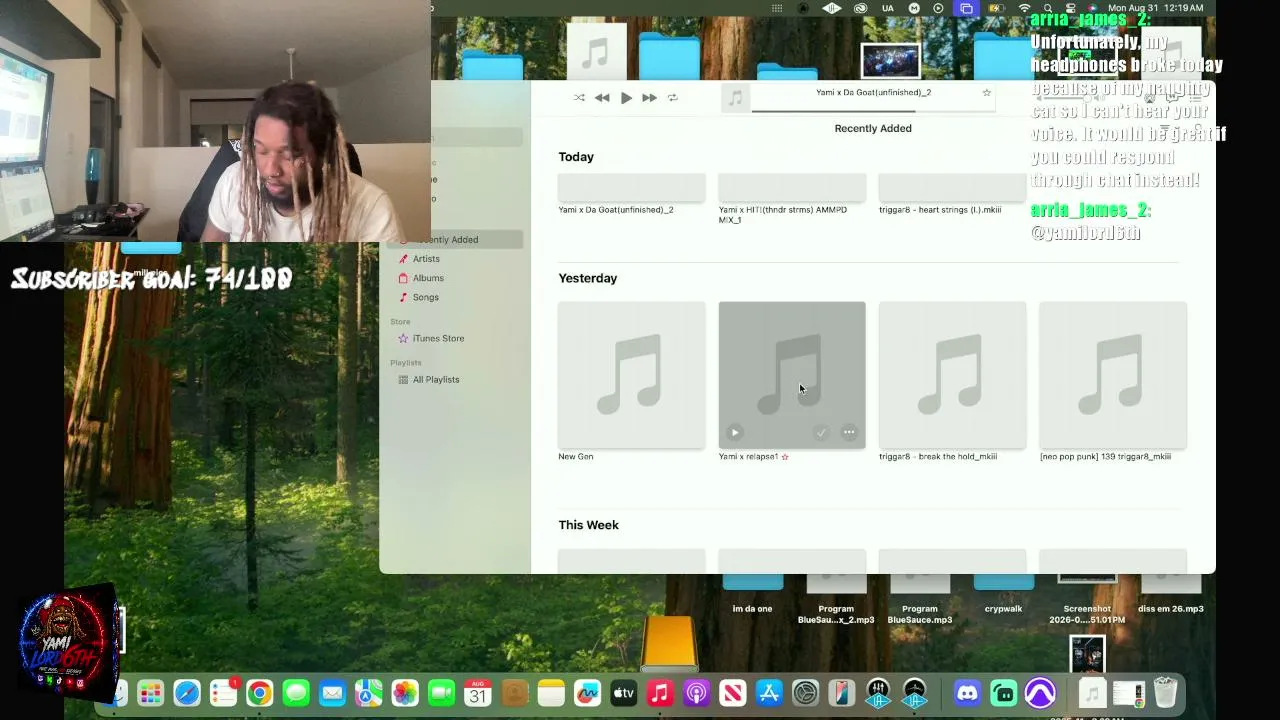Viewport: 1280px width, 720px height.
Task: Skip to the next track
Action: pos(649,98)
